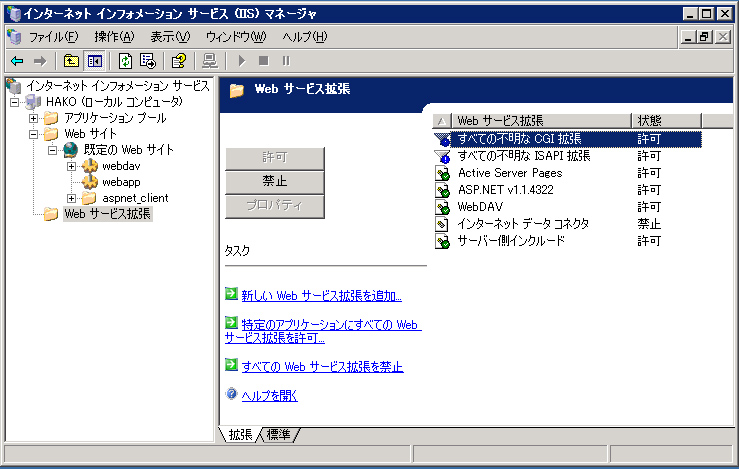This screenshot has width=739, height=469.
Task: Click the Forward arrow toolbar icon
Action: (40, 61)
